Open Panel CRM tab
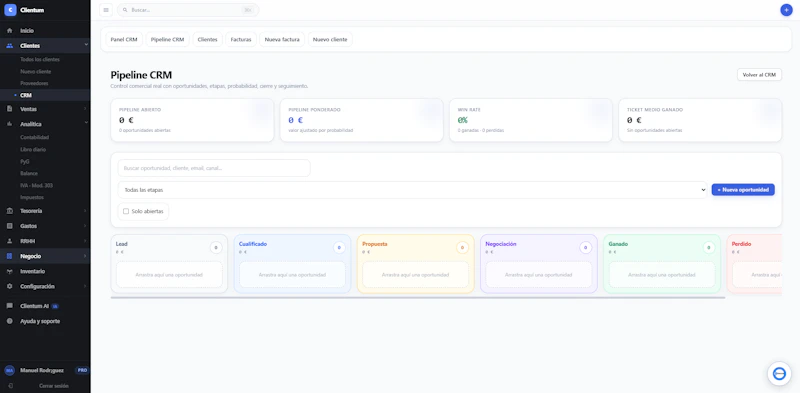The image size is (800, 393). [124, 39]
